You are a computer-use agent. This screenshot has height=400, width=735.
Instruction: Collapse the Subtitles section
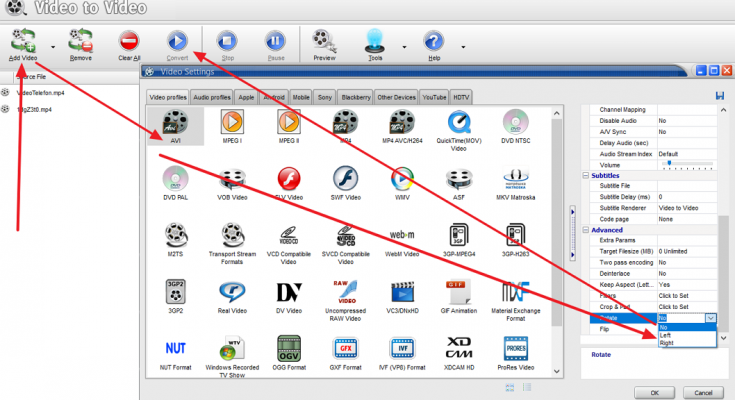point(585,175)
